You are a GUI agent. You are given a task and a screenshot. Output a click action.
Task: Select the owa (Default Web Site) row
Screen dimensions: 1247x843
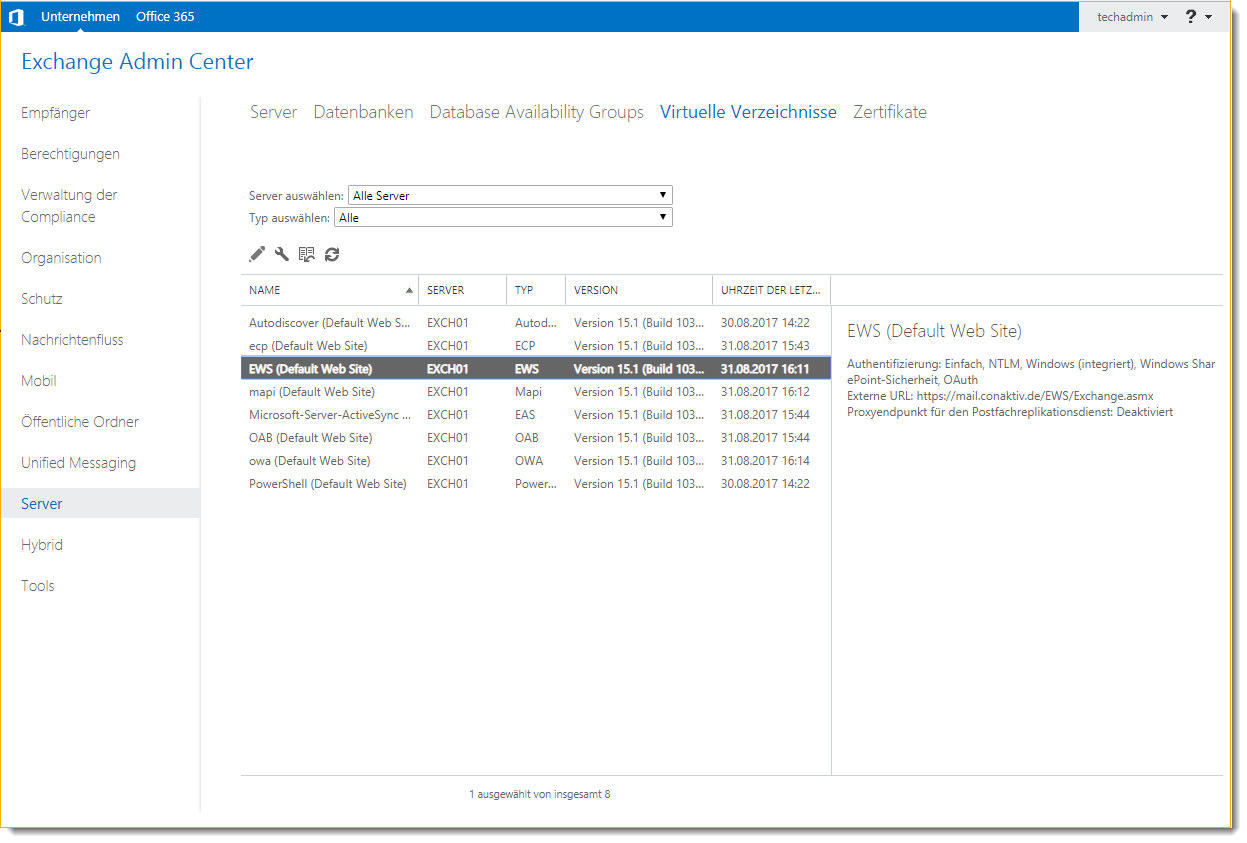click(x=310, y=461)
